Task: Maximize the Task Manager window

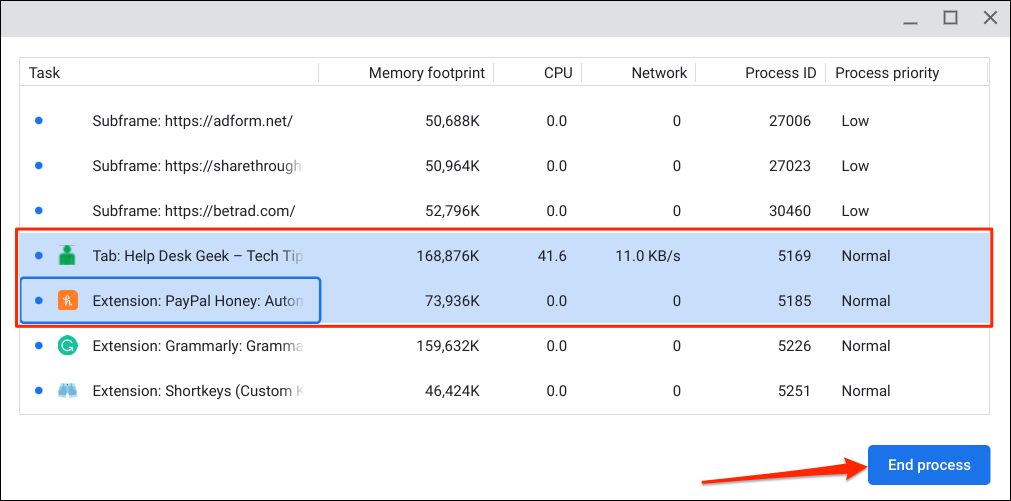Action: 950,18
